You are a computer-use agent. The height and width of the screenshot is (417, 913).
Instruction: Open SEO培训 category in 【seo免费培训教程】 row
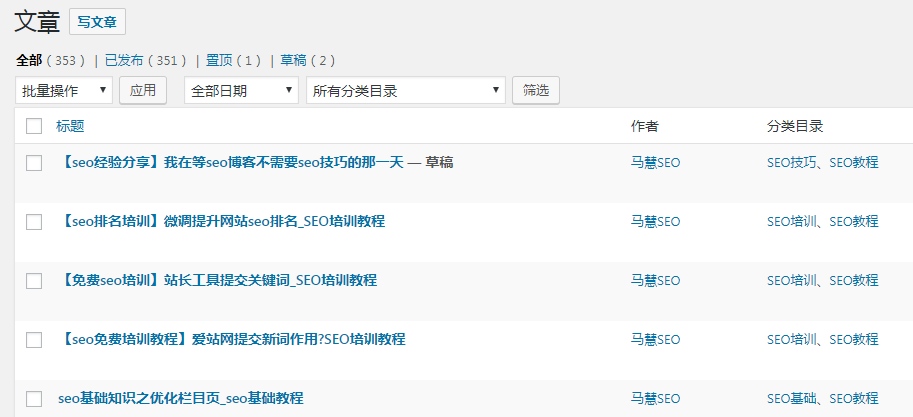[x=791, y=339]
